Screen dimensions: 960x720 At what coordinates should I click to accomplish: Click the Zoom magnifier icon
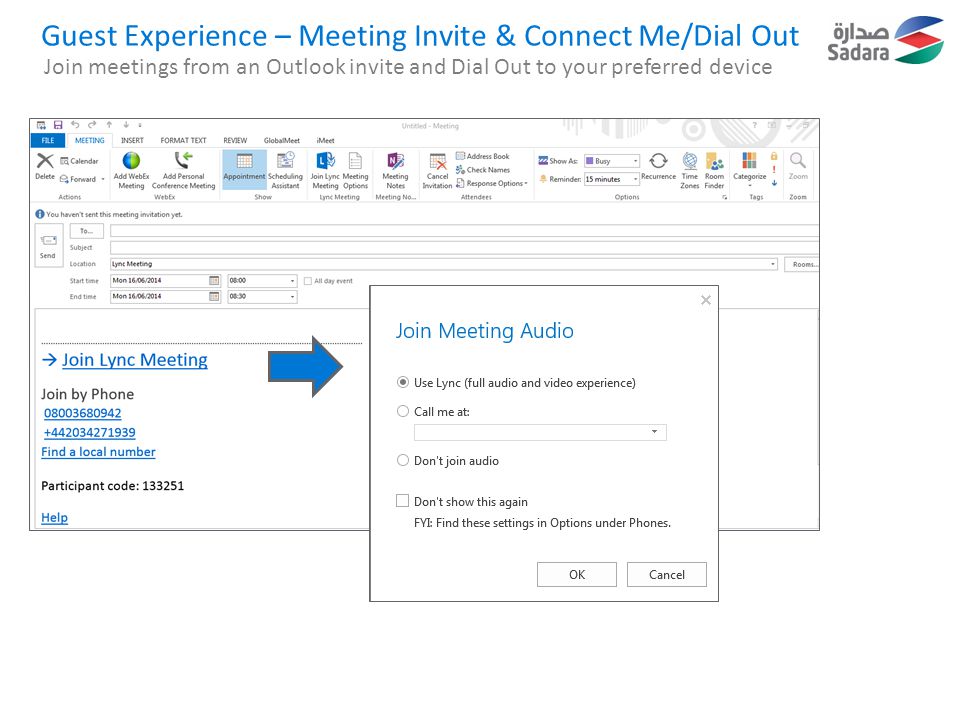pos(797,160)
